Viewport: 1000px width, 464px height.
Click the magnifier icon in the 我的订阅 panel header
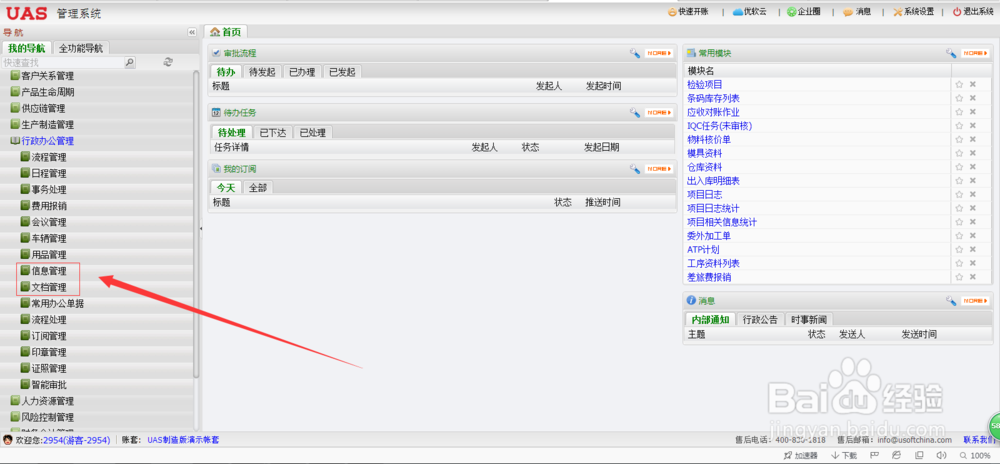click(x=635, y=169)
